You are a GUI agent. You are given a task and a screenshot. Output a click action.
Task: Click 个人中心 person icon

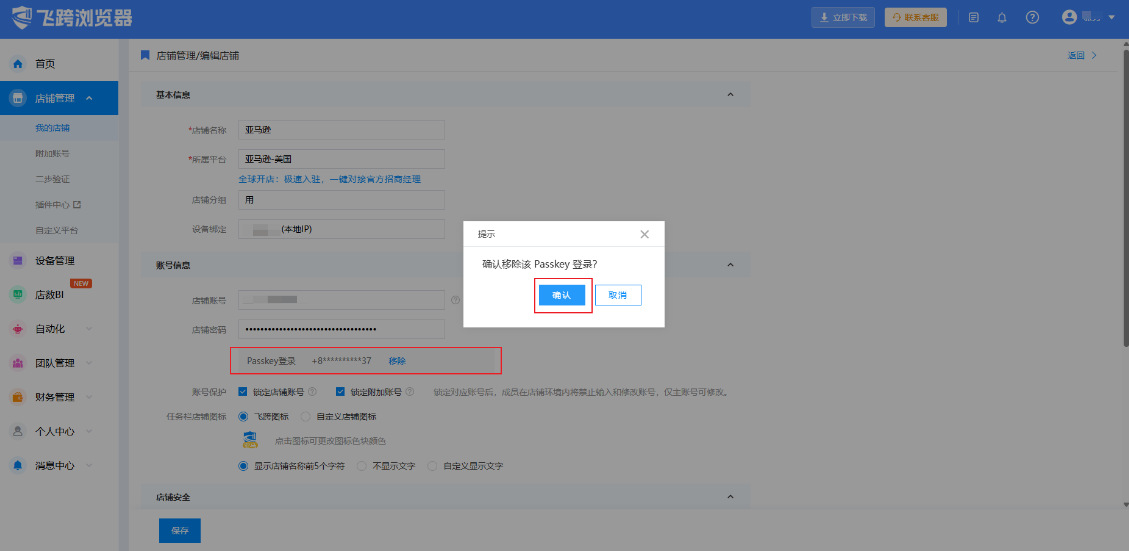coord(17,431)
